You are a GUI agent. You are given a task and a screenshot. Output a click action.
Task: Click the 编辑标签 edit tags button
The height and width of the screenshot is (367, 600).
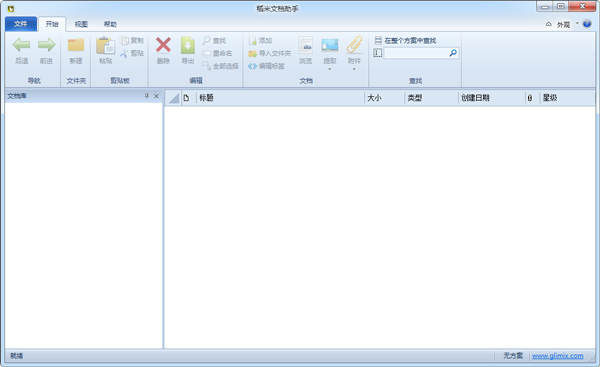tap(266, 66)
